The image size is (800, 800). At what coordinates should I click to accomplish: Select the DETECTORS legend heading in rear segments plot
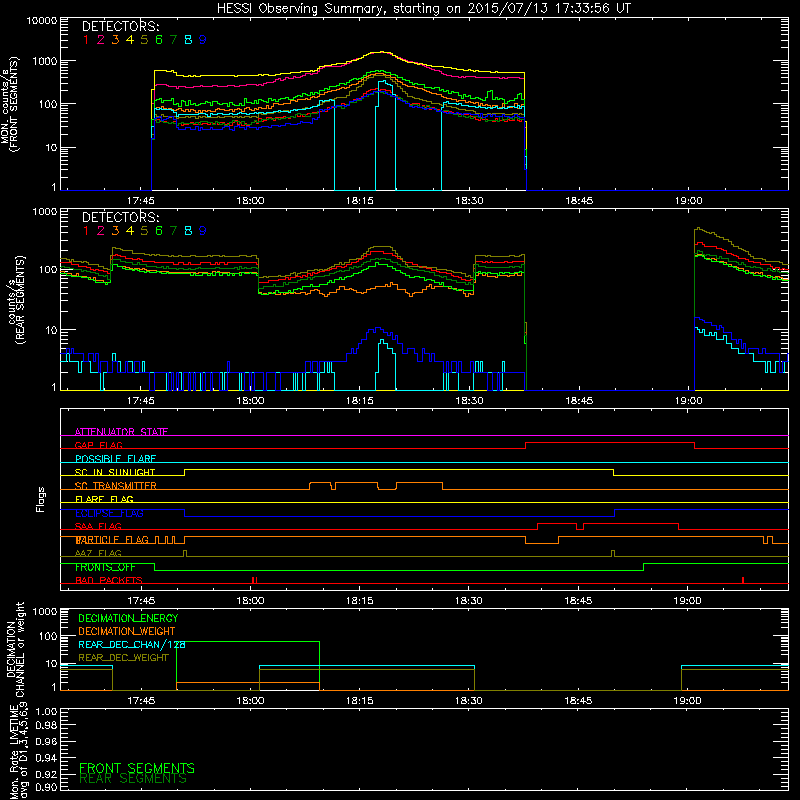pyautogui.click(x=120, y=217)
